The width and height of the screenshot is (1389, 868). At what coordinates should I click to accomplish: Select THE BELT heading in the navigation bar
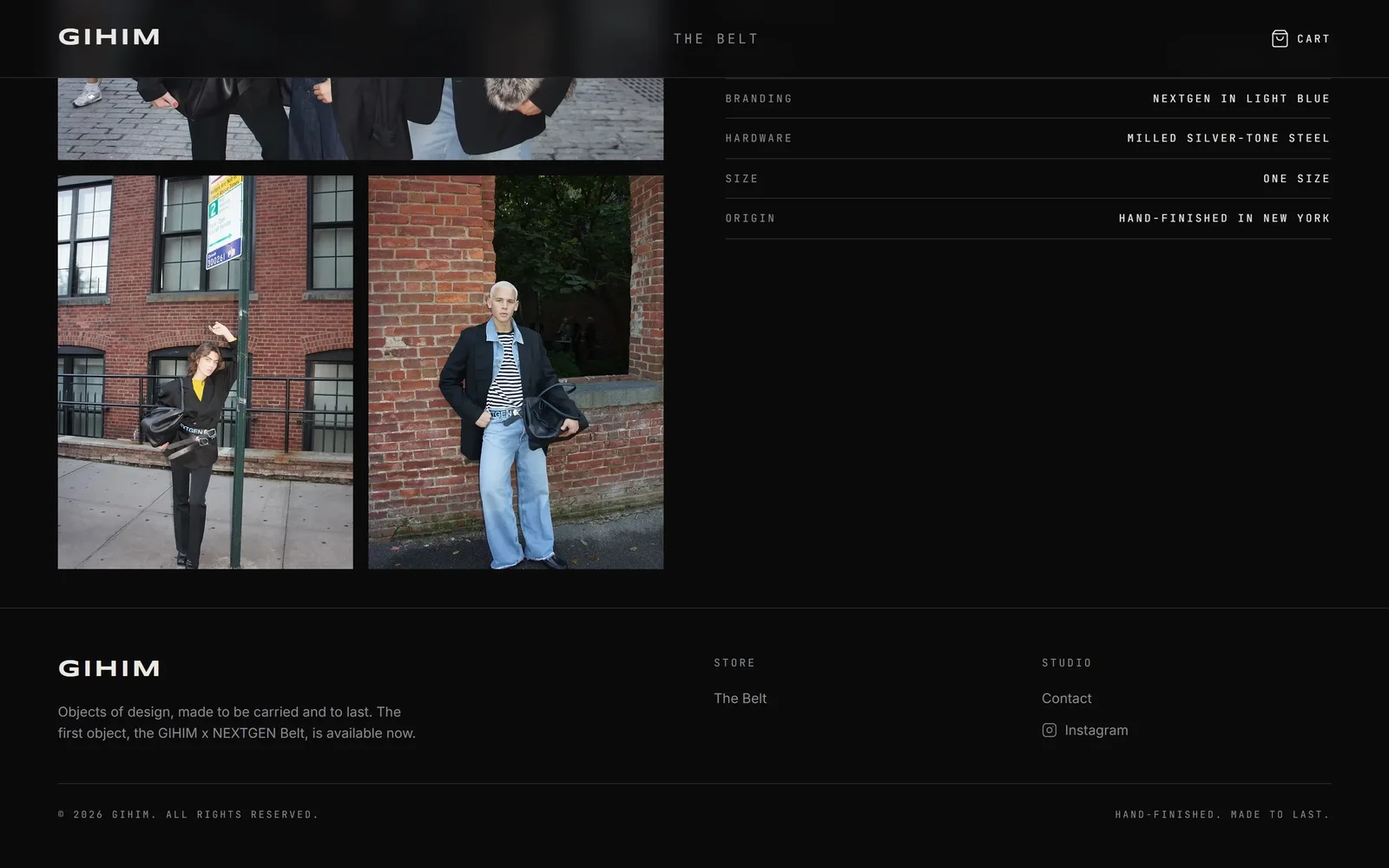tap(716, 38)
